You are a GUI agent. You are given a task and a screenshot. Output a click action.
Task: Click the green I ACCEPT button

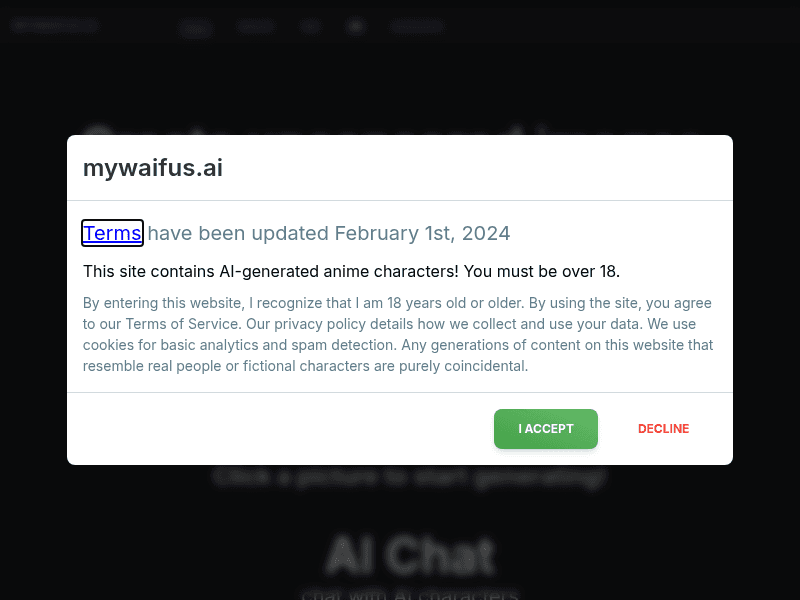pos(545,429)
